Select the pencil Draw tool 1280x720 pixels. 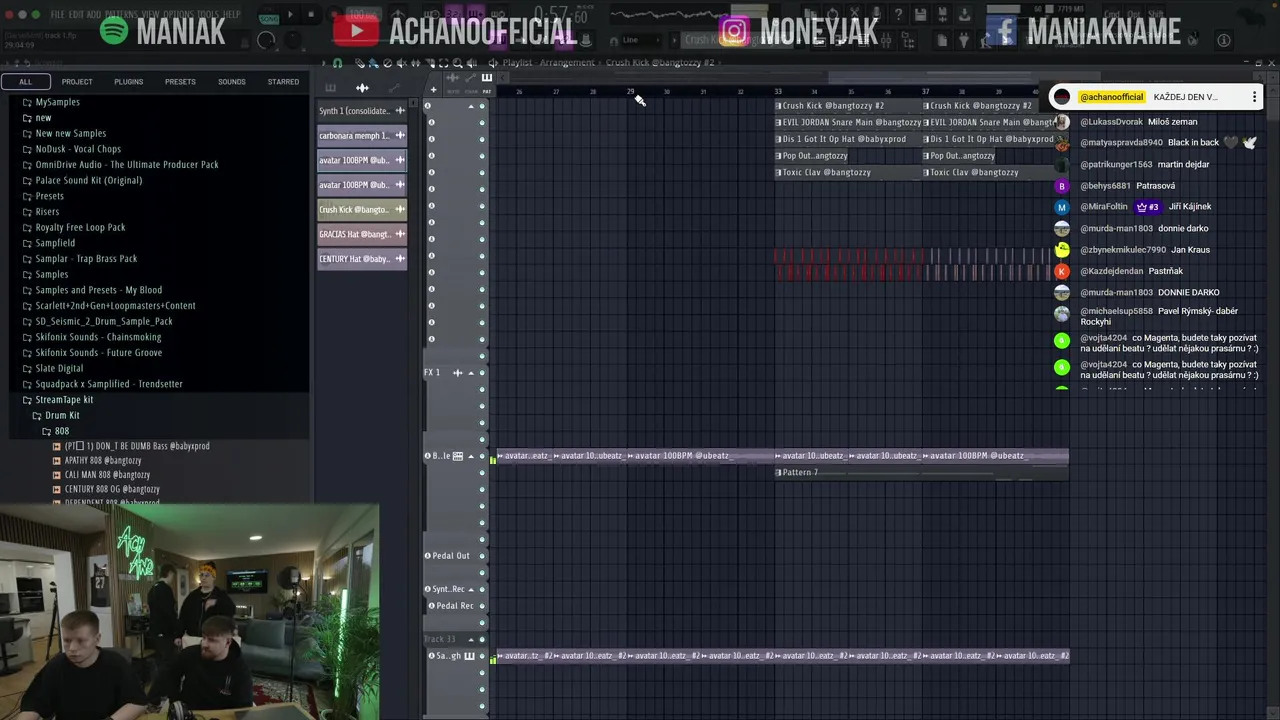tap(360, 62)
